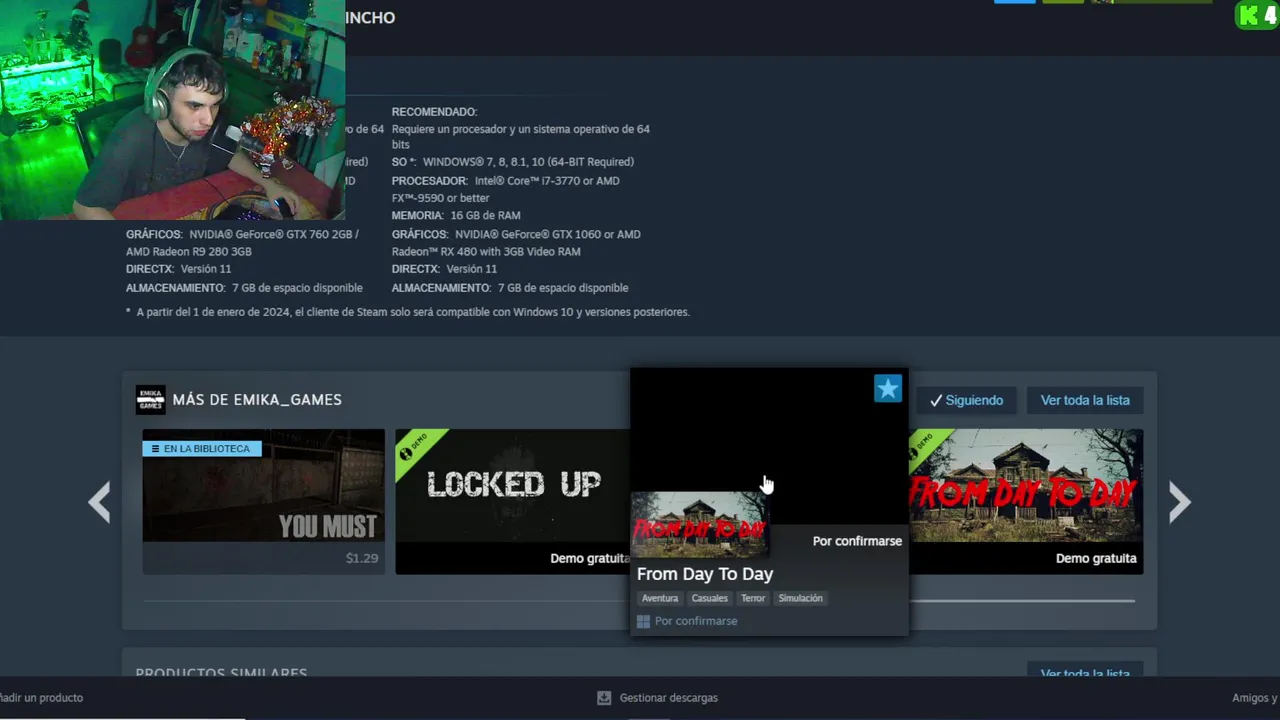Open Ver toda la lista for Emika_Games

coord(1085,400)
